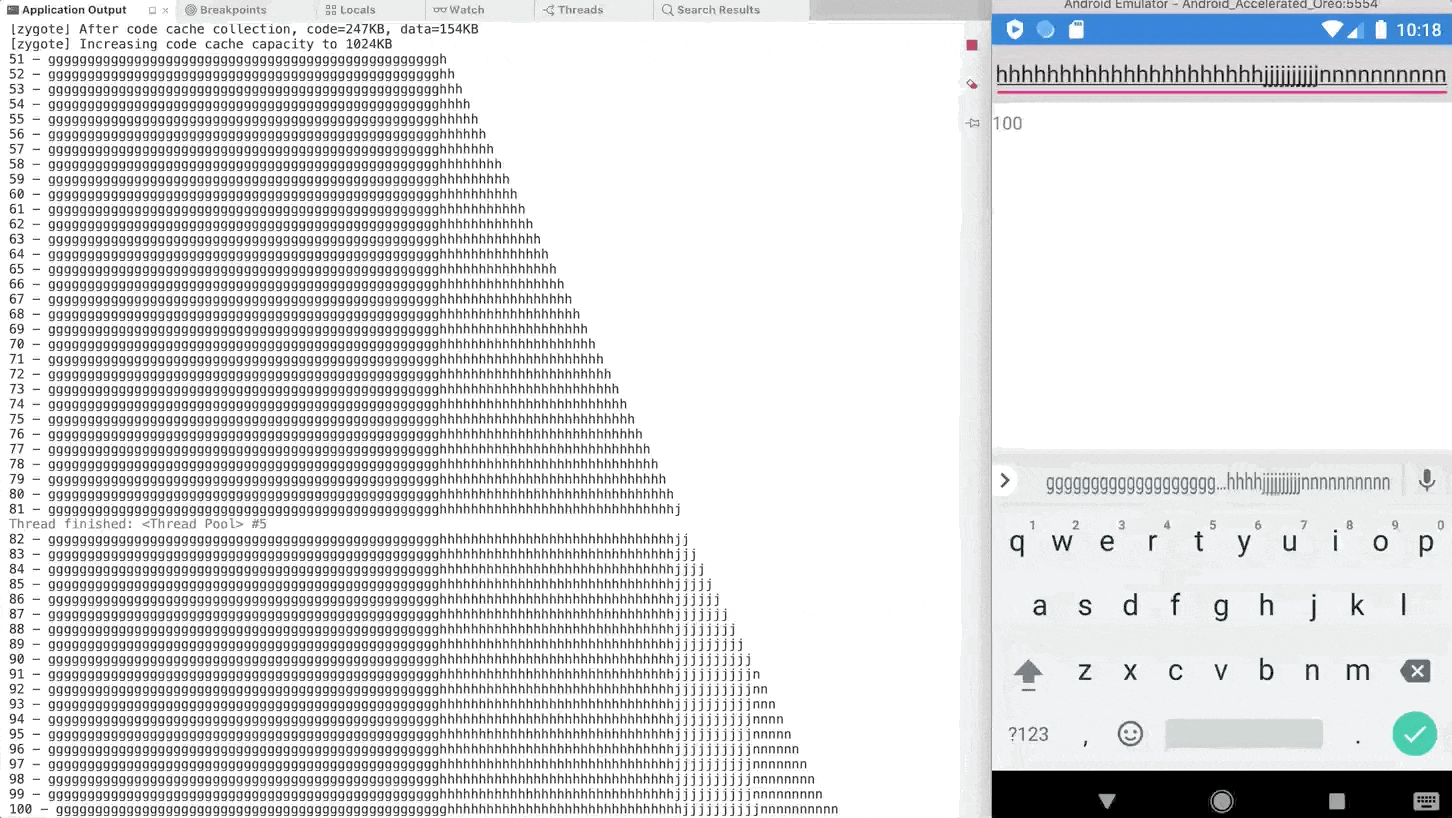Toggle the Shift key on the keyboard
Viewport: 1452px width, 818px height.
coord(1029,671)
